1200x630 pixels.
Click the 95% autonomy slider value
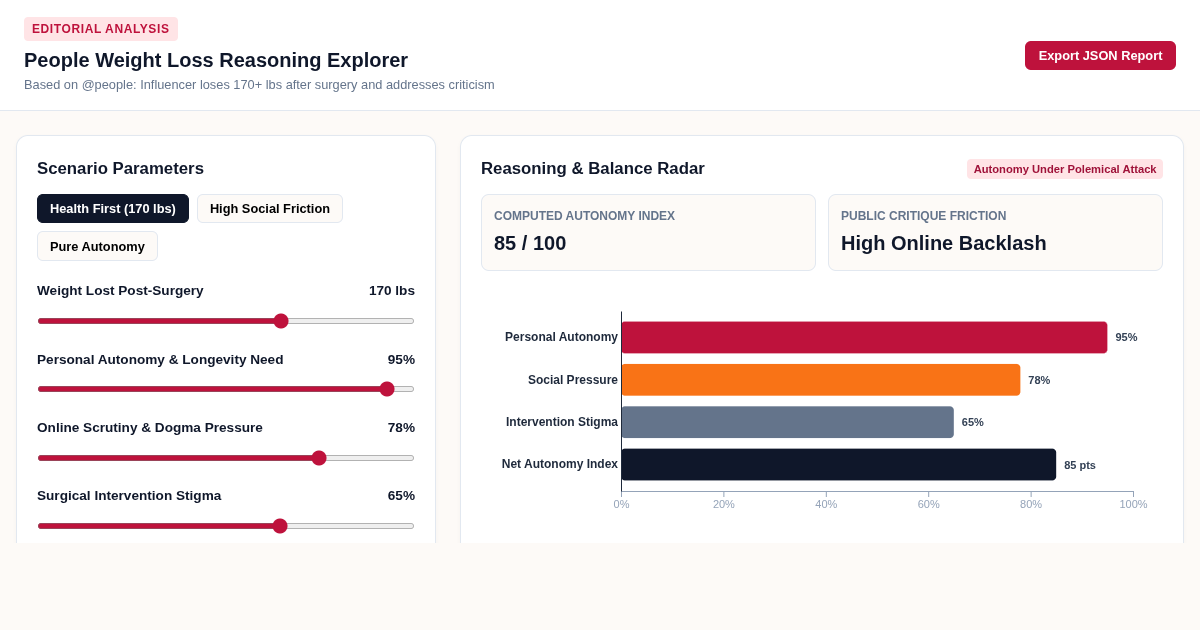tap(401, 360)
